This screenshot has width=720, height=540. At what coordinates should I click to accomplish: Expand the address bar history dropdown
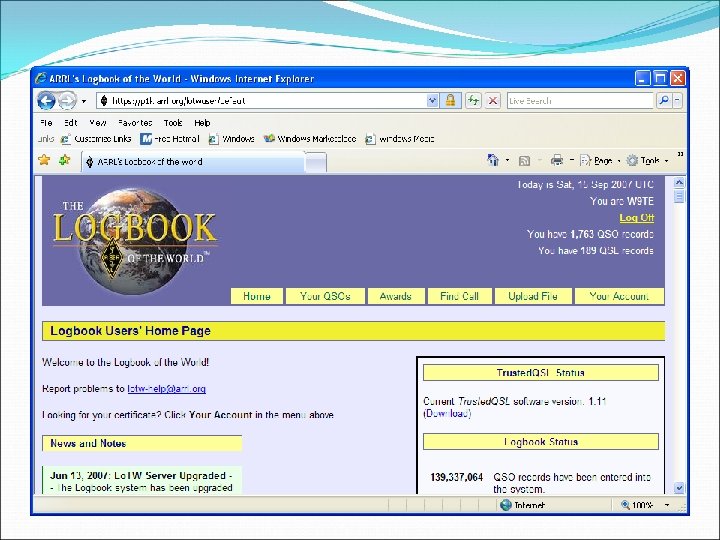click(x=432, y=101)
